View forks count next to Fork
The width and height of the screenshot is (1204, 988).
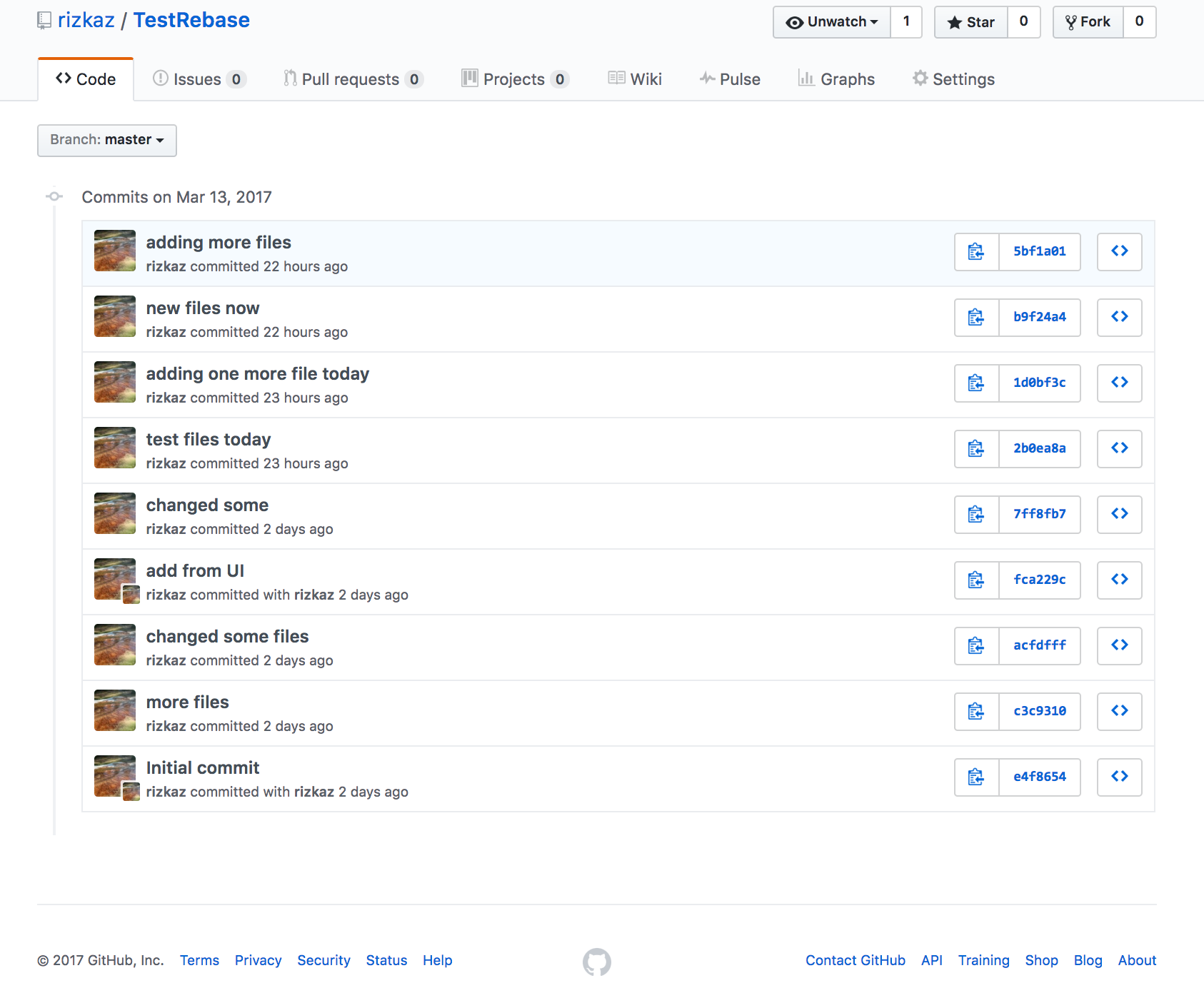pyautogui.click(x=1140, y=22)
